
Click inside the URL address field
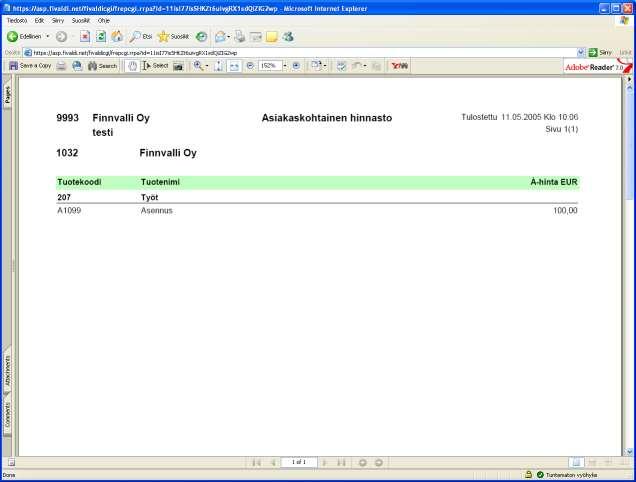coord(300,53)
